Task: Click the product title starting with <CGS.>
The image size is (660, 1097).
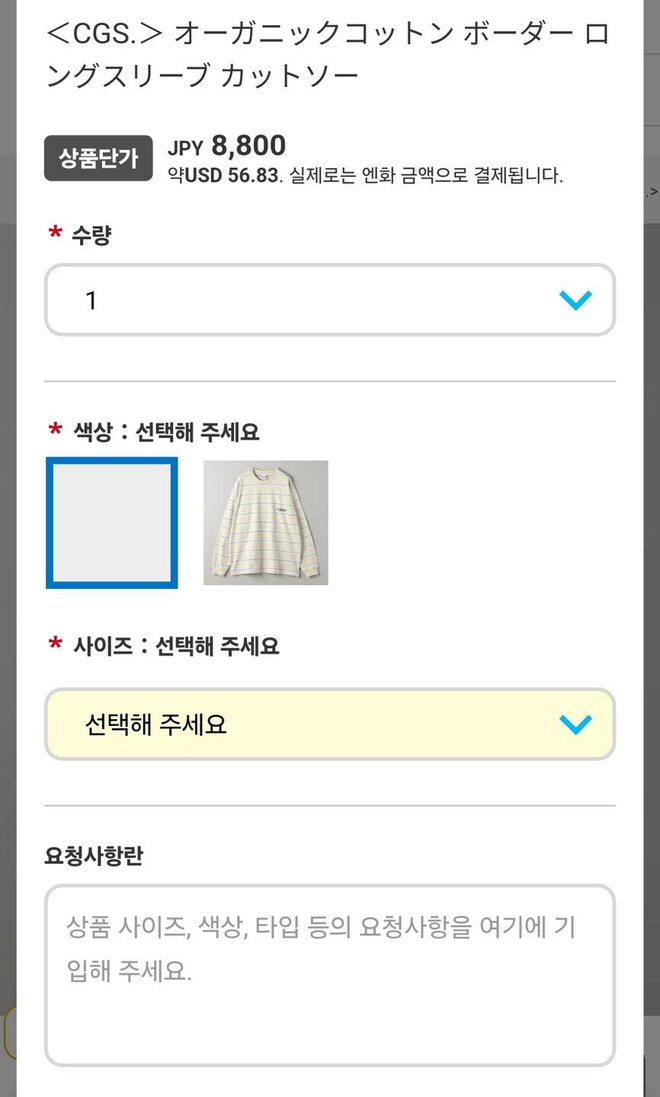Action: pos(329,53)
